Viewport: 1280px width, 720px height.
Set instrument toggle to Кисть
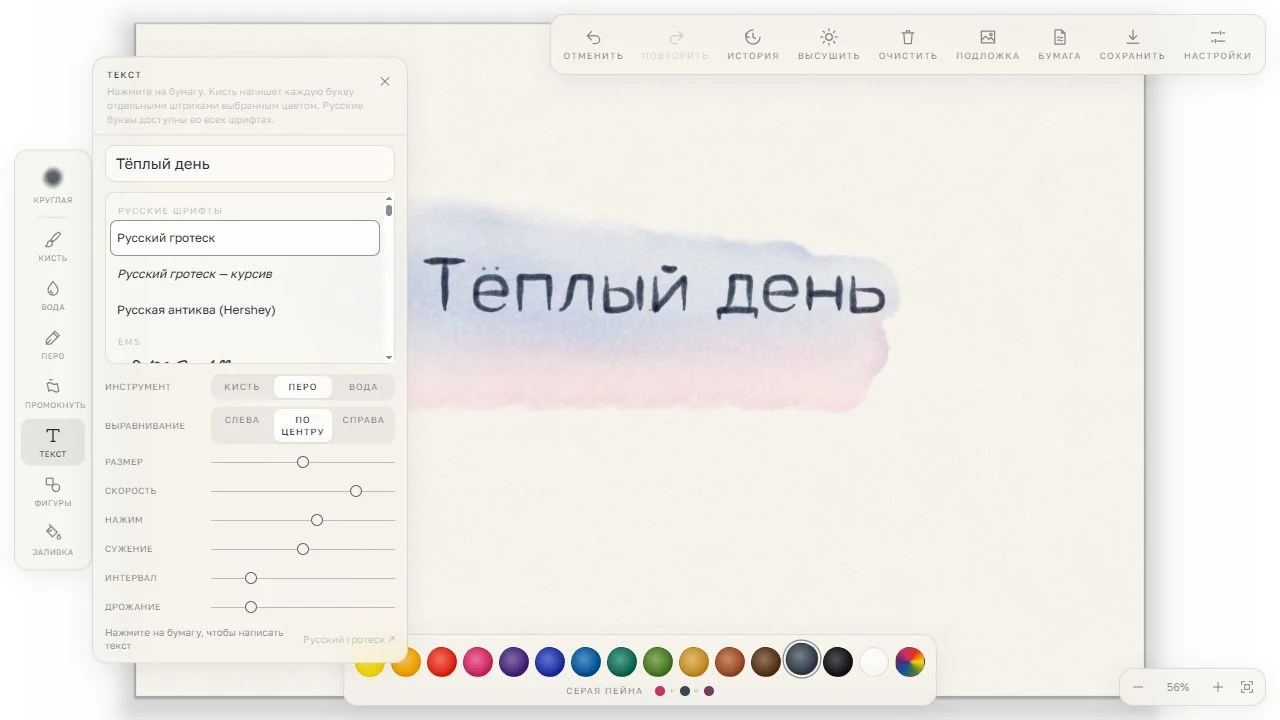click(x=242, y=387)
